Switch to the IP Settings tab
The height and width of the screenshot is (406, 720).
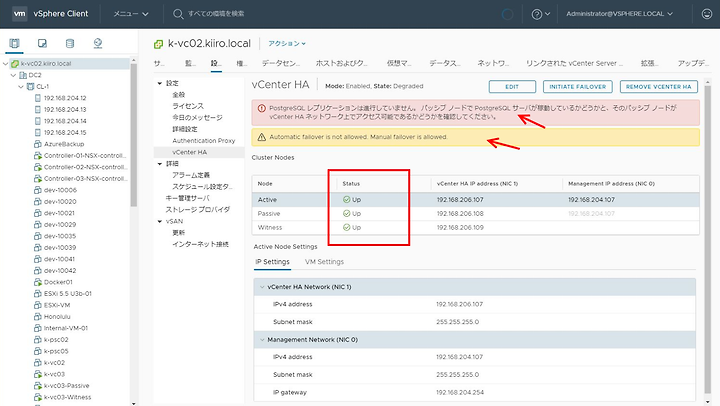pos(272,262)
